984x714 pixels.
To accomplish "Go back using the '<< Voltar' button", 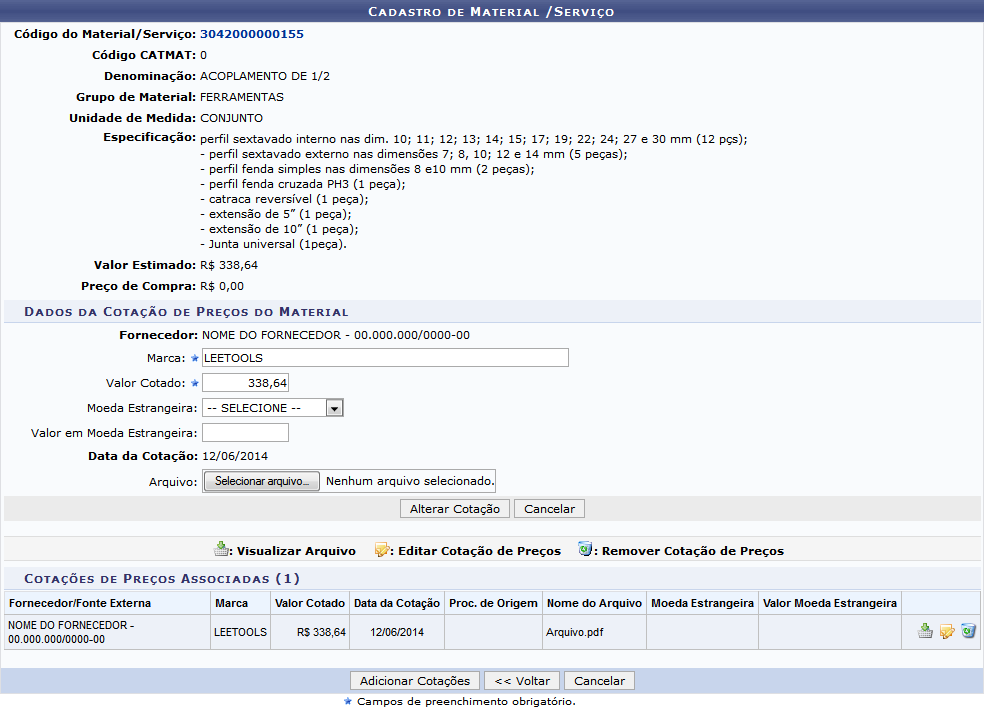I will click(522, 681).
